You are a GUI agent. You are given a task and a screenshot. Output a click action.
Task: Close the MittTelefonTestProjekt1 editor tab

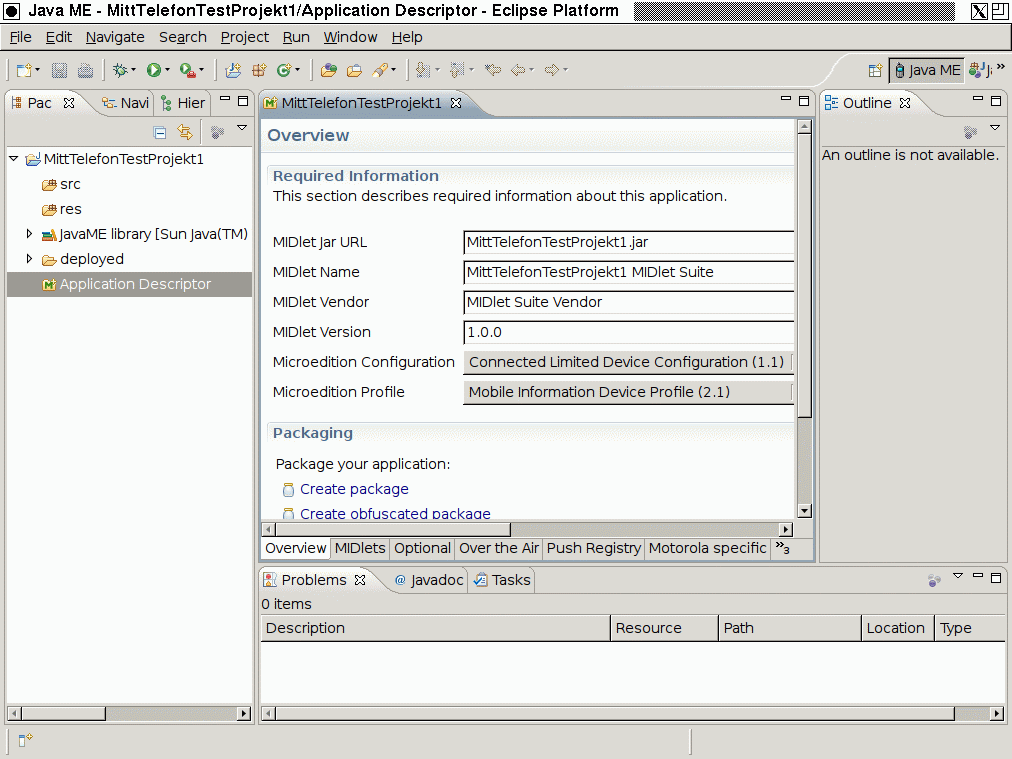[x=456, y=103]
